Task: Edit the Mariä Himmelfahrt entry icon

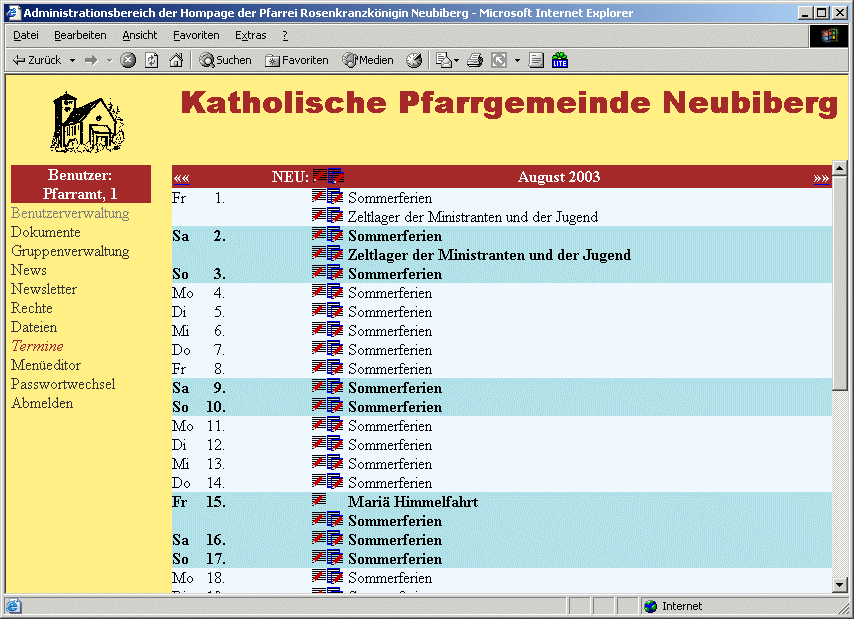Action: click(x=319, y=500)
